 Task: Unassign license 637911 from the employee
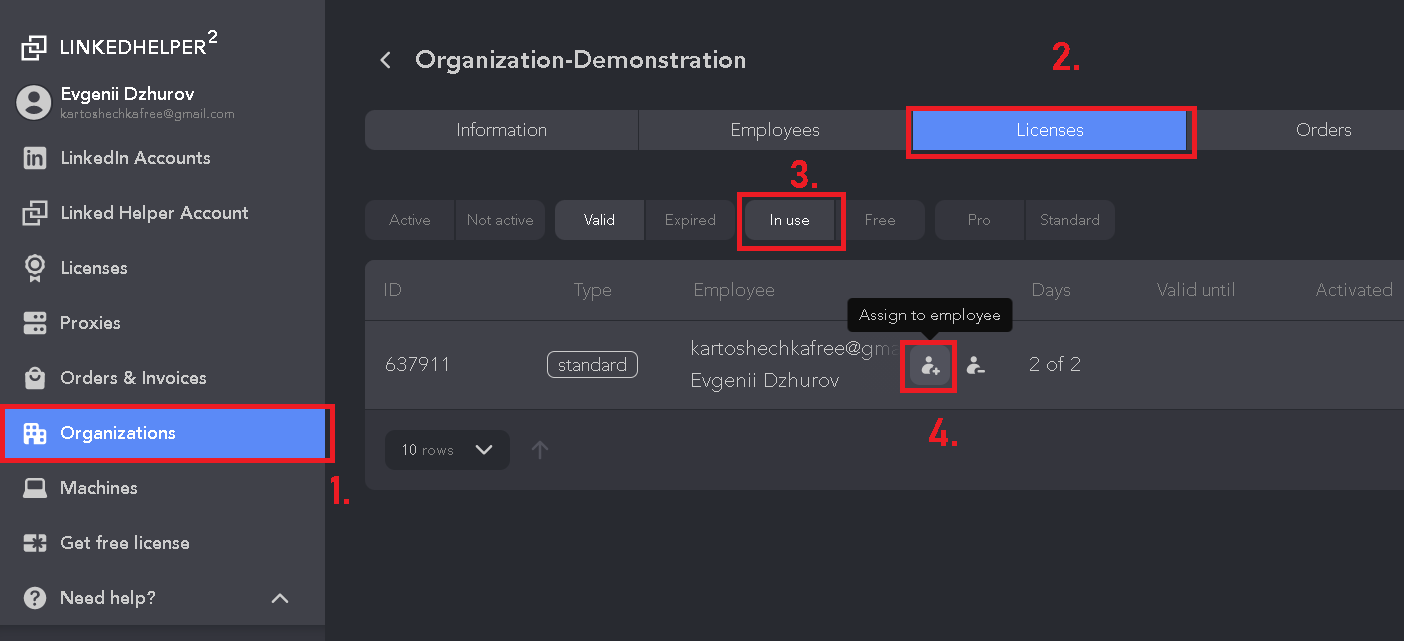[976, 366]
